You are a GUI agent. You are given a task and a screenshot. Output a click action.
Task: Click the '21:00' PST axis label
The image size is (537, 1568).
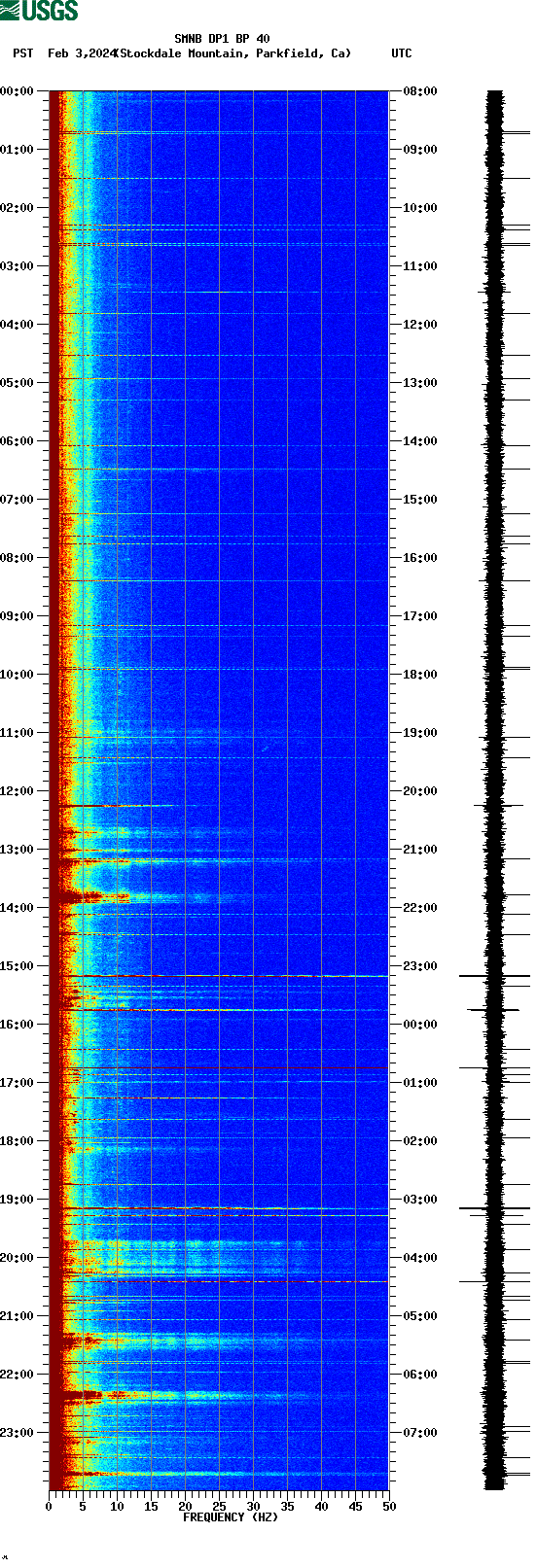click(18, 1316)
